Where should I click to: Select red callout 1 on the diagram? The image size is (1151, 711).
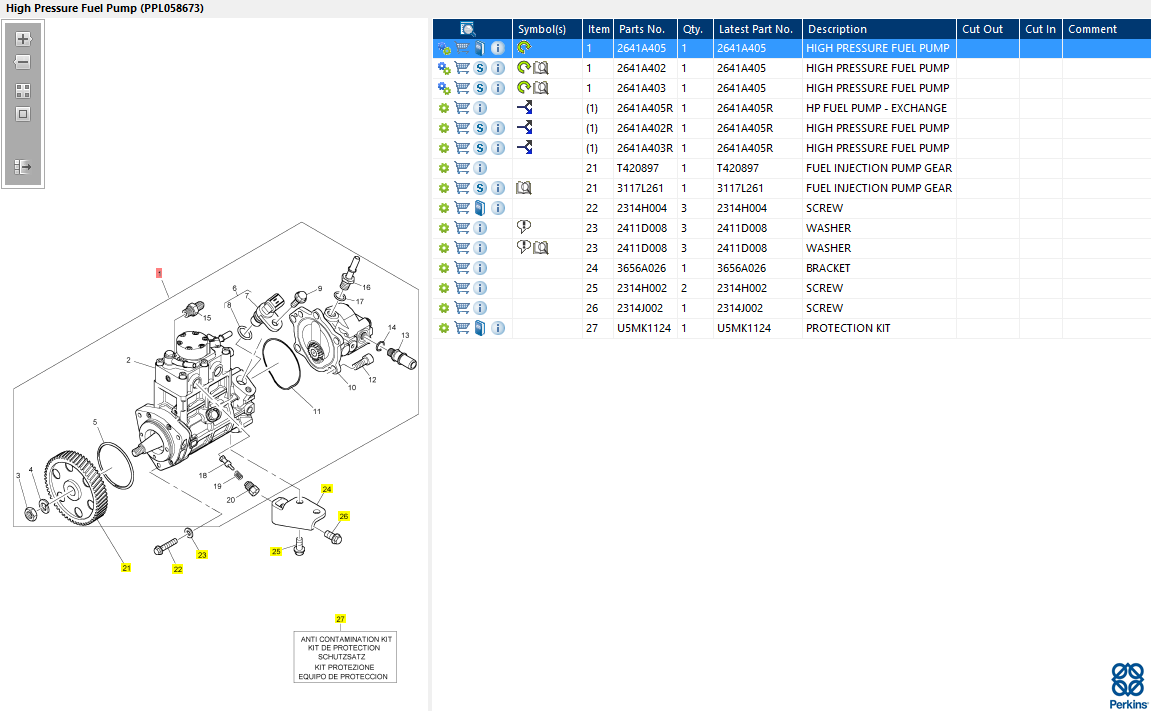[159, 273]
